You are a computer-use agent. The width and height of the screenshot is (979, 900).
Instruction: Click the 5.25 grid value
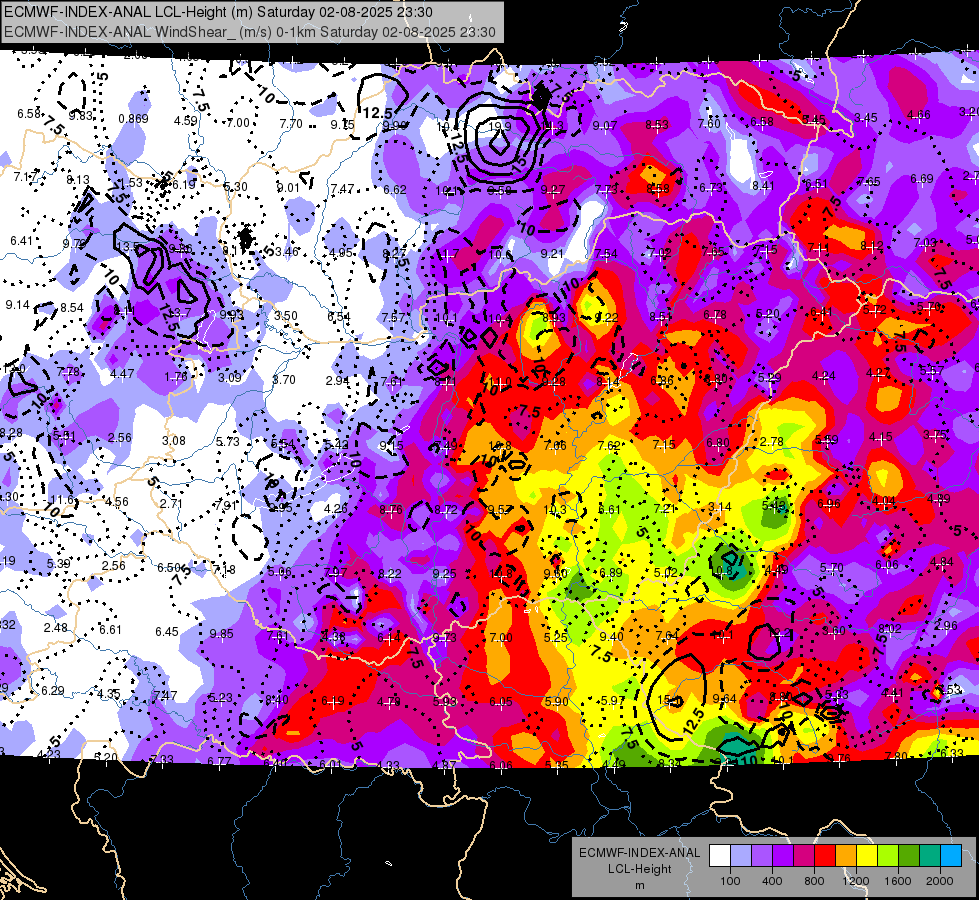556,637
